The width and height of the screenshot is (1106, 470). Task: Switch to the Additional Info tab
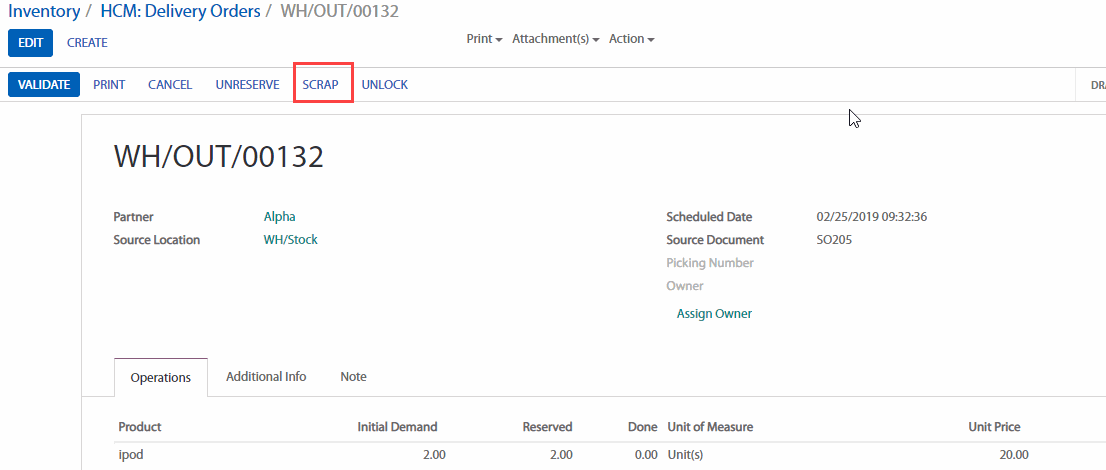(266, 377)
